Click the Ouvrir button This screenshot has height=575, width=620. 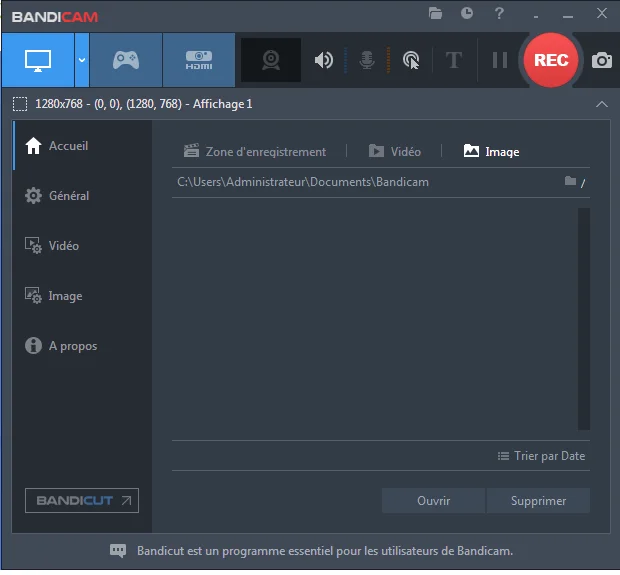coord(433,501)
